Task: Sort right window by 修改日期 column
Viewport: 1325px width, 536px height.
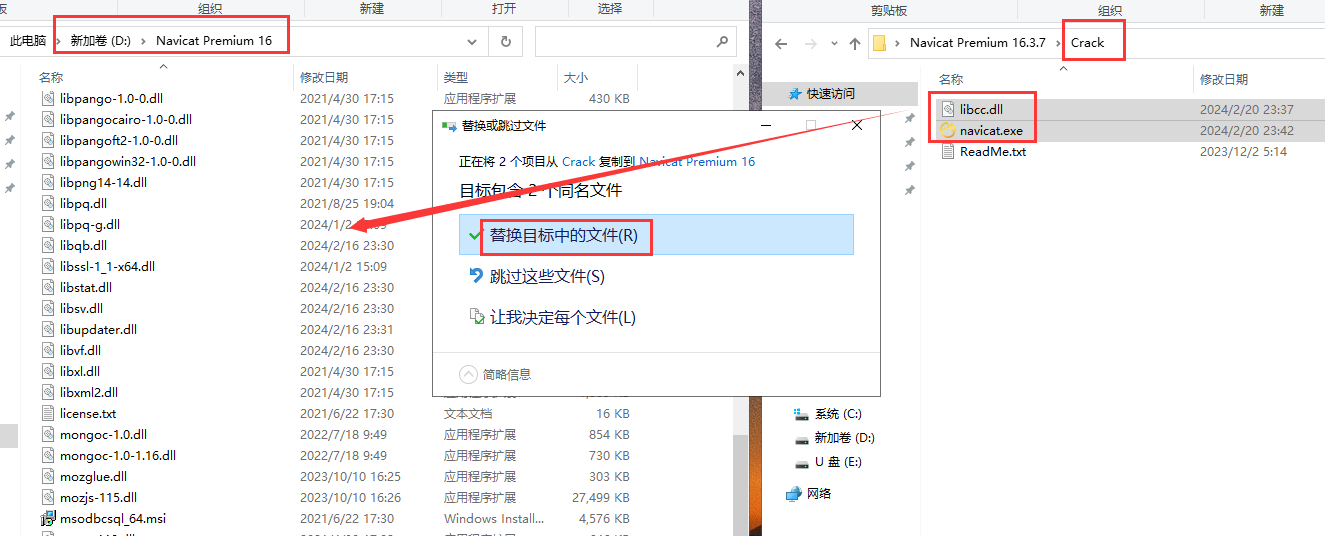Action: [1224, 79]
